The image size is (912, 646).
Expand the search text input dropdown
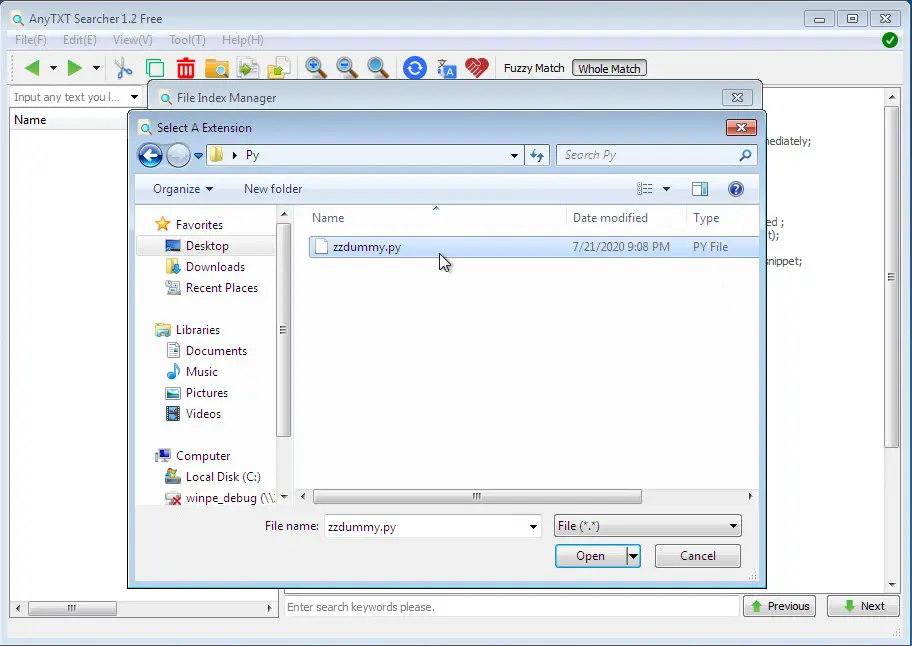point(134,97)
